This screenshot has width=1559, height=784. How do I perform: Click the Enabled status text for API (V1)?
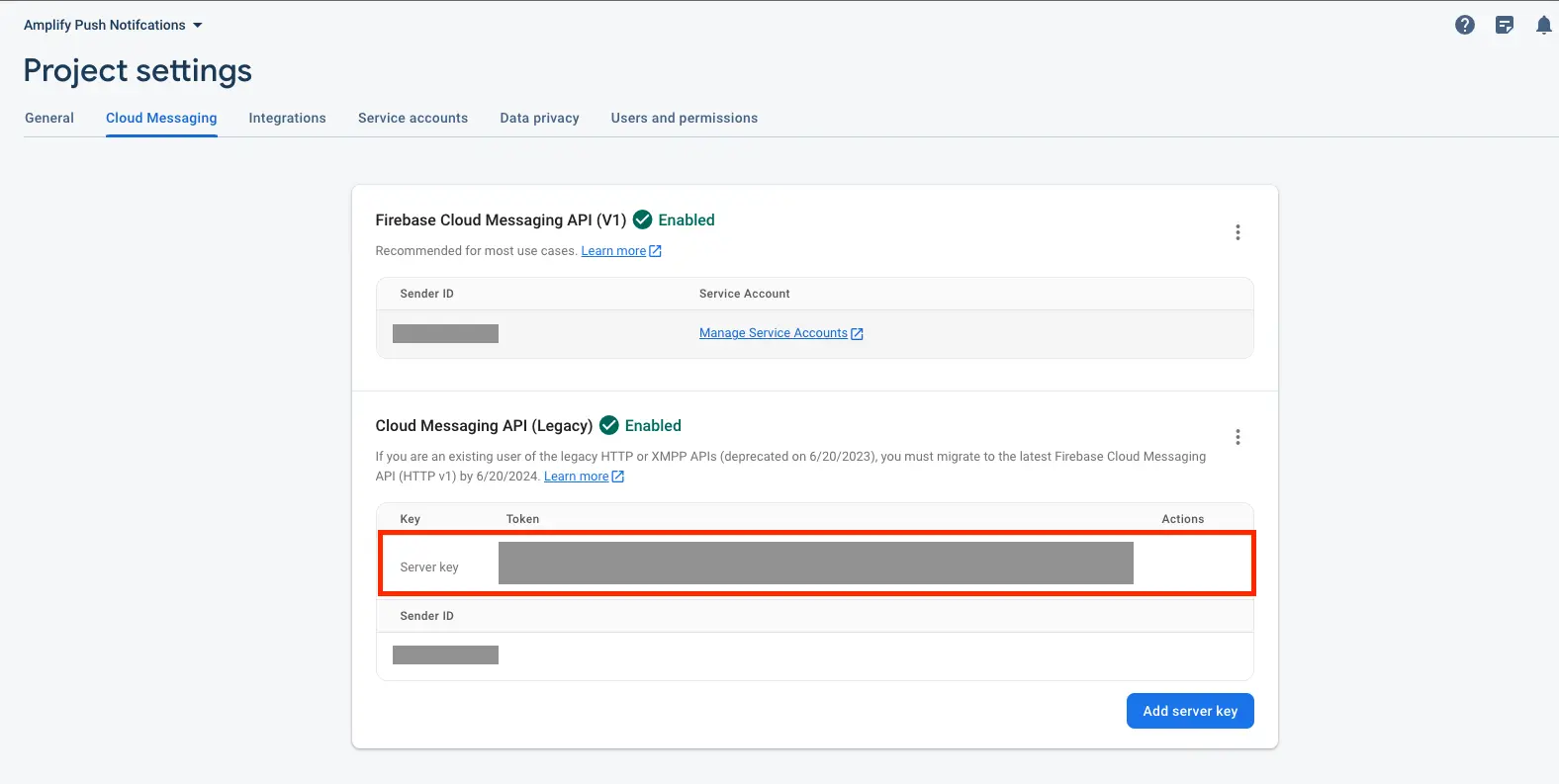pos(687,219)
